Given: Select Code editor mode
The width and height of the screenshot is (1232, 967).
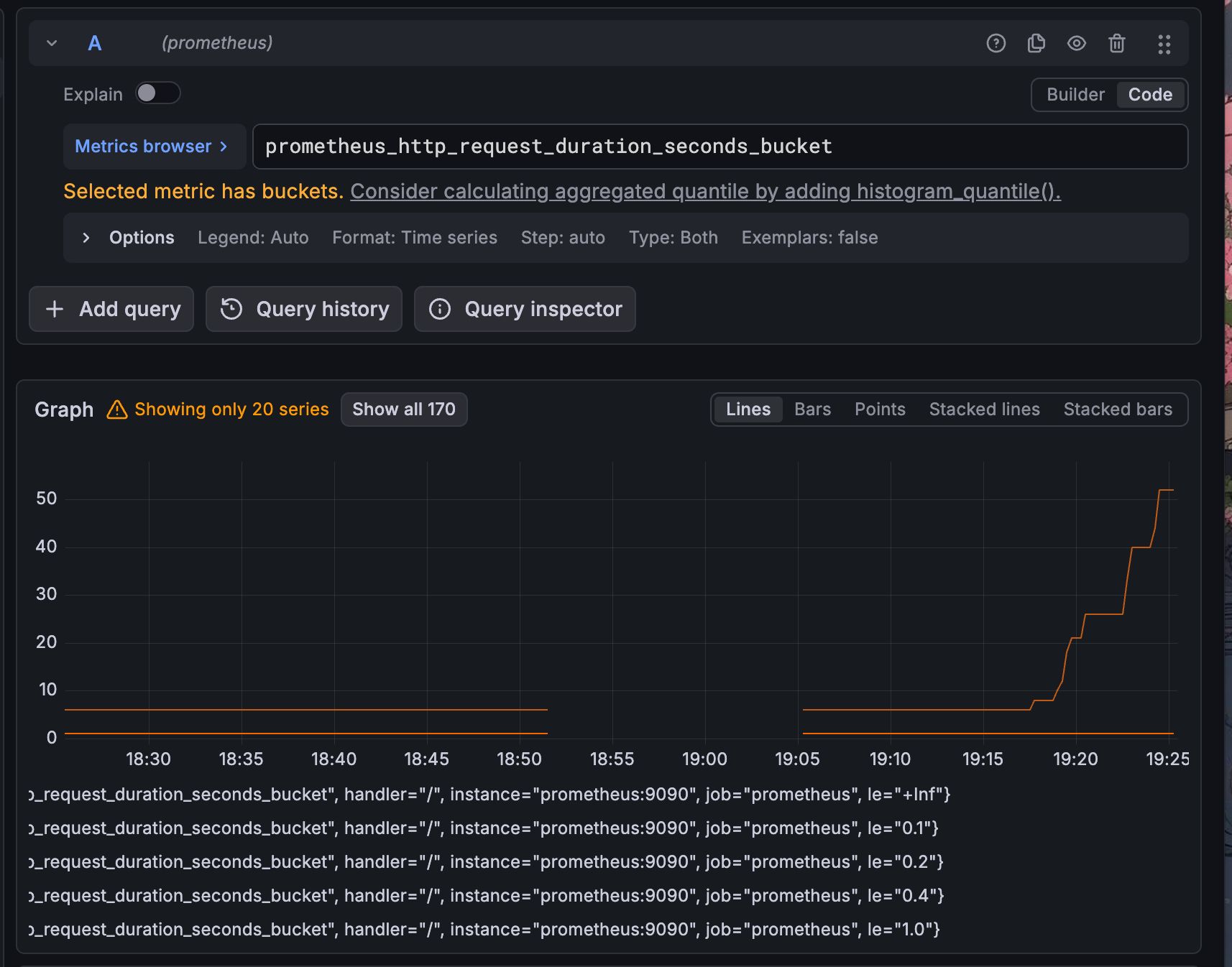Looking at the screenshot, I should (1150, 95).
